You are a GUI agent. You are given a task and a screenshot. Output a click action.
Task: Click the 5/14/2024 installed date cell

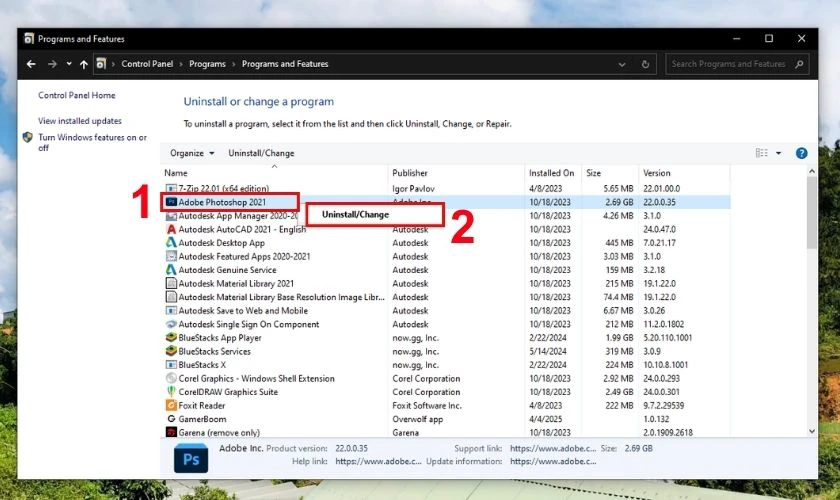548,352
